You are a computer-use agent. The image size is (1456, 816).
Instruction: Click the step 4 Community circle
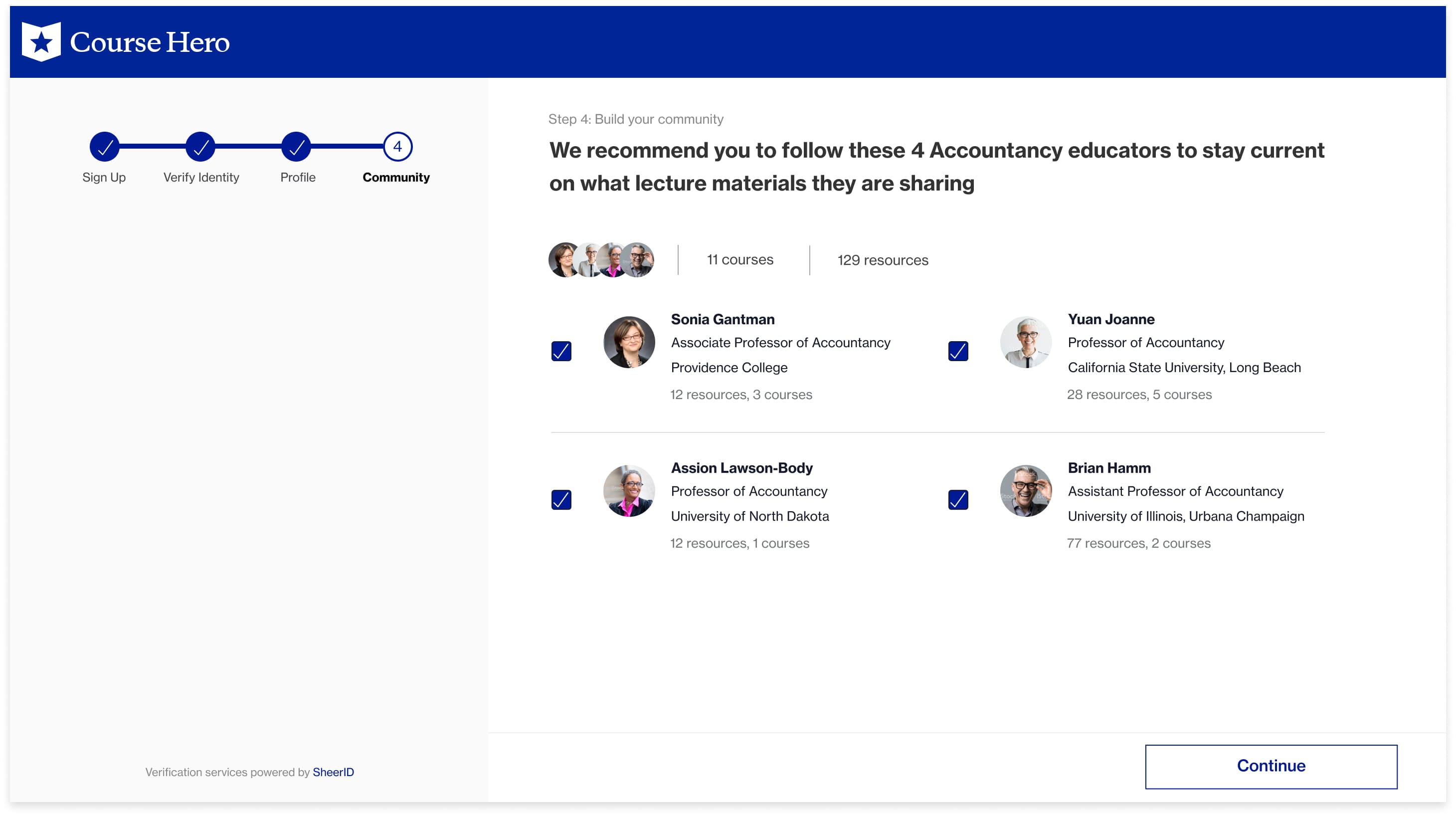pos(398,147)
